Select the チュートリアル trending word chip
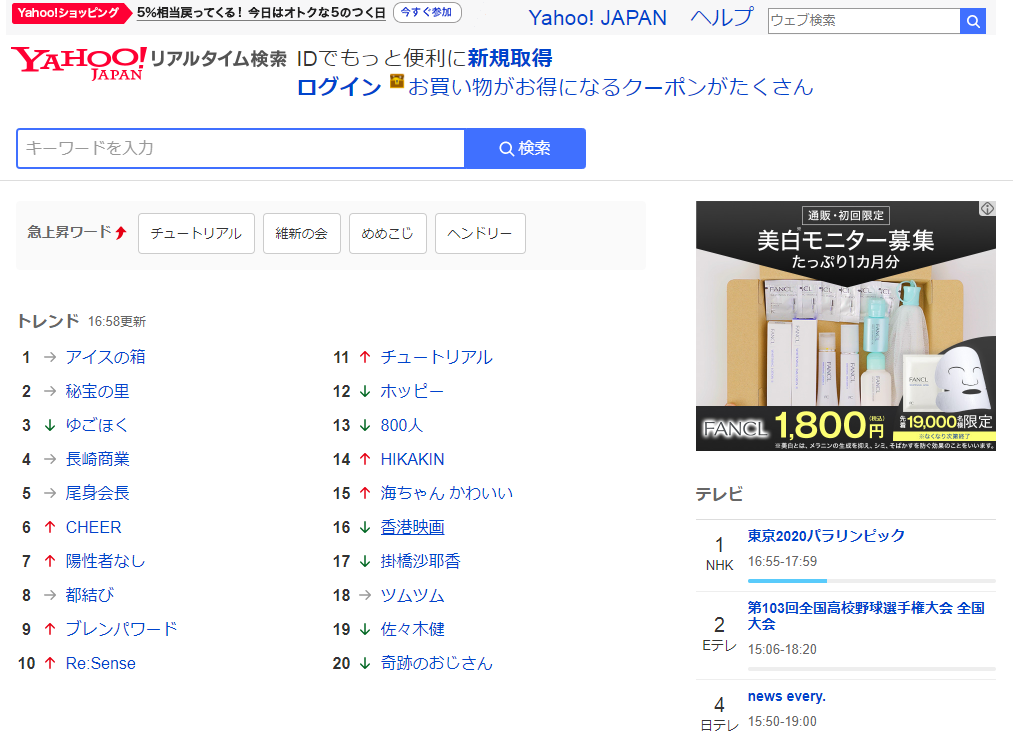1013x734 pixels. click(196, 233)
